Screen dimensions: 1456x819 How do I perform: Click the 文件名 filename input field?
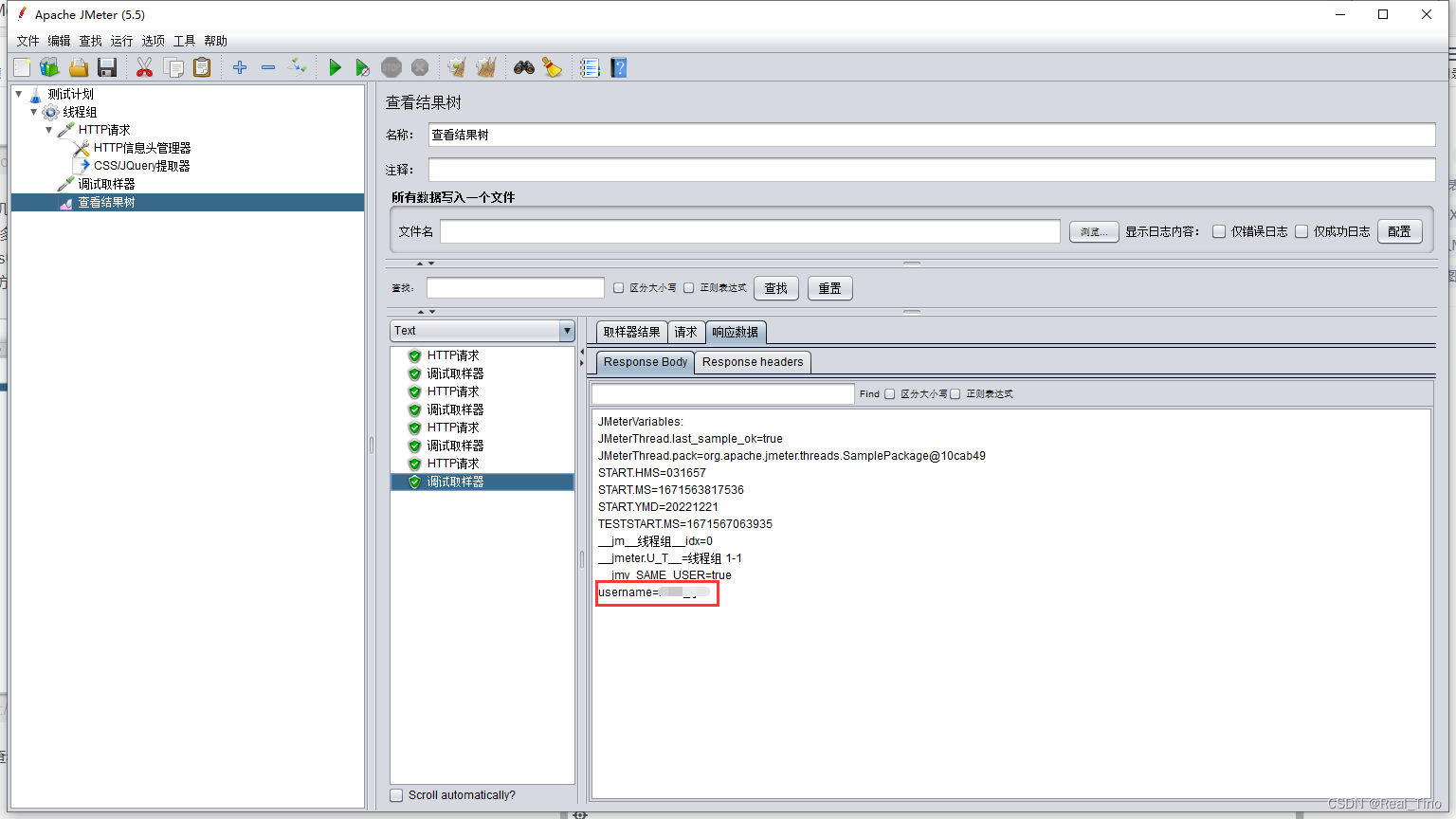pyautogui.click(x=750, y=231)
